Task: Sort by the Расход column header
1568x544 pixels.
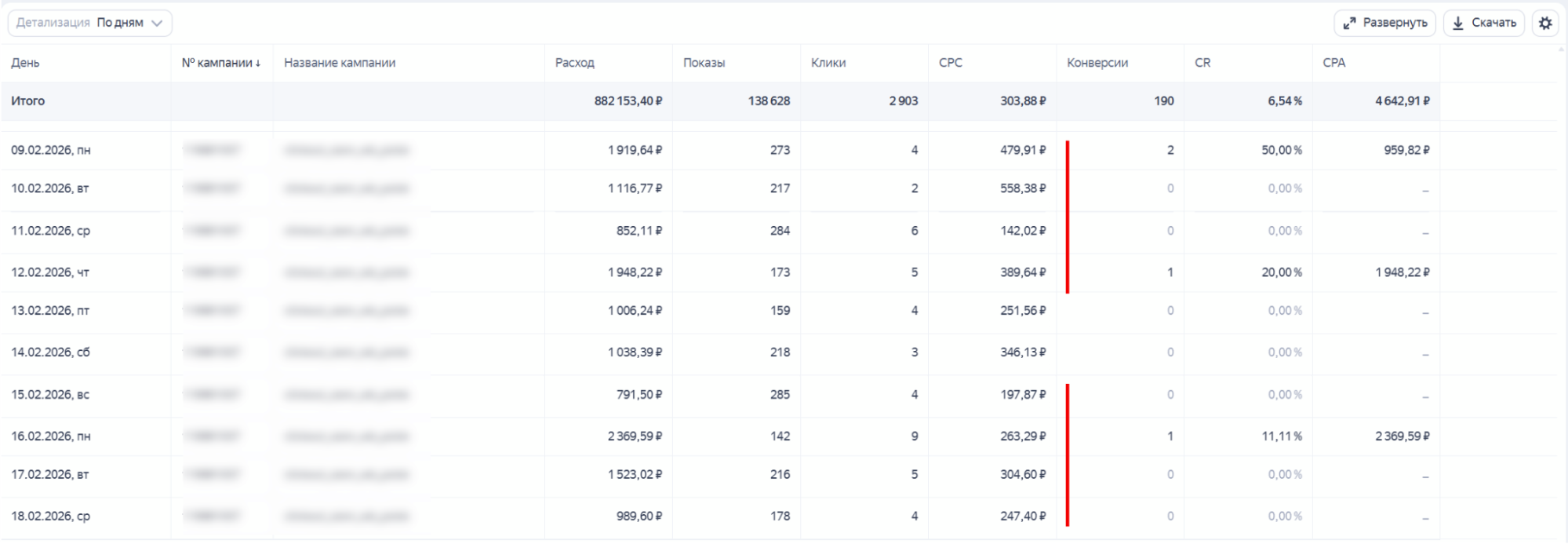Action: (x=574, y=63)
